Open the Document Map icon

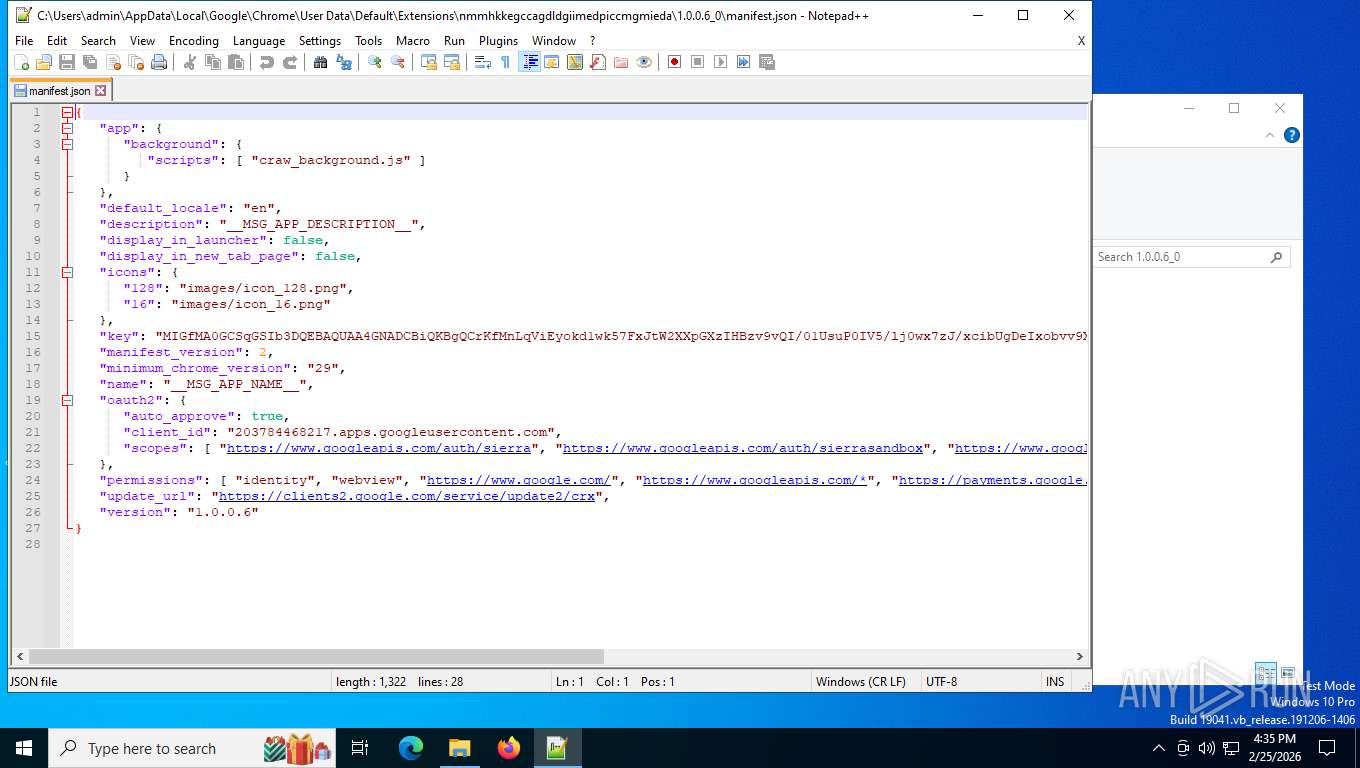click(574, 62)
